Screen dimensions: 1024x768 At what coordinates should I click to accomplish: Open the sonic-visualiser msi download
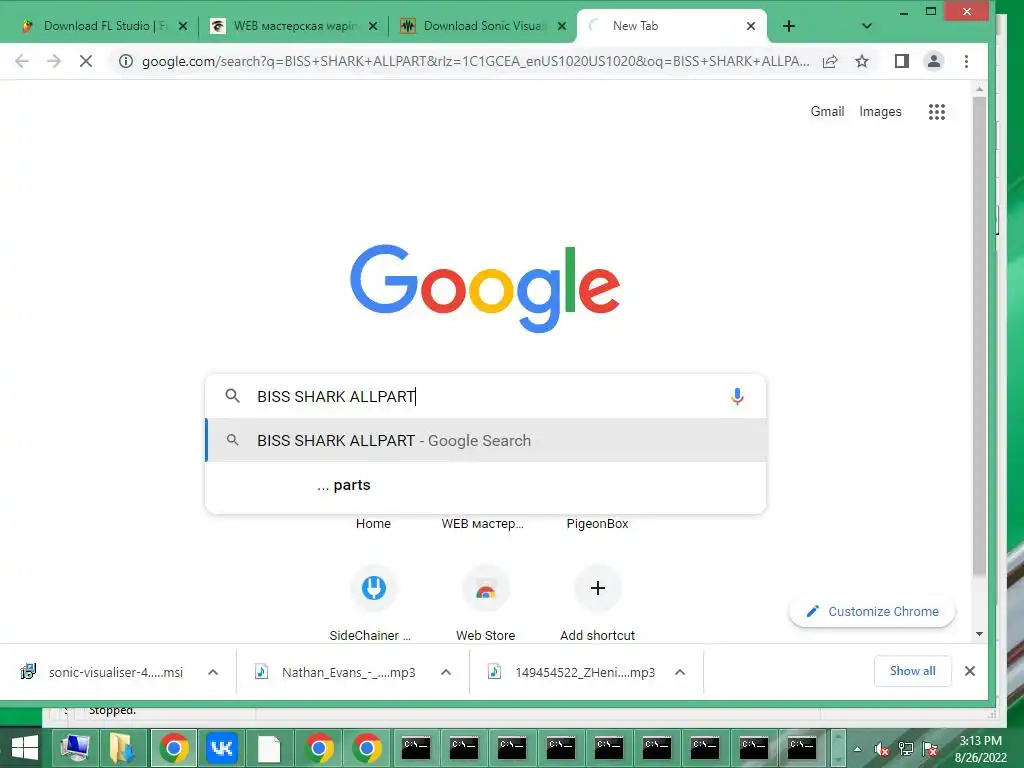[x=103, y=672]
